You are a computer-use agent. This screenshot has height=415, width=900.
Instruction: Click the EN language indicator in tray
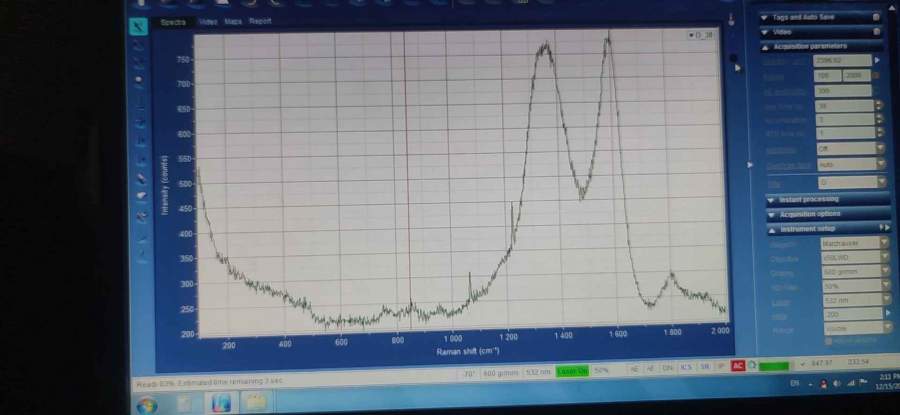[x=795, y=383]
